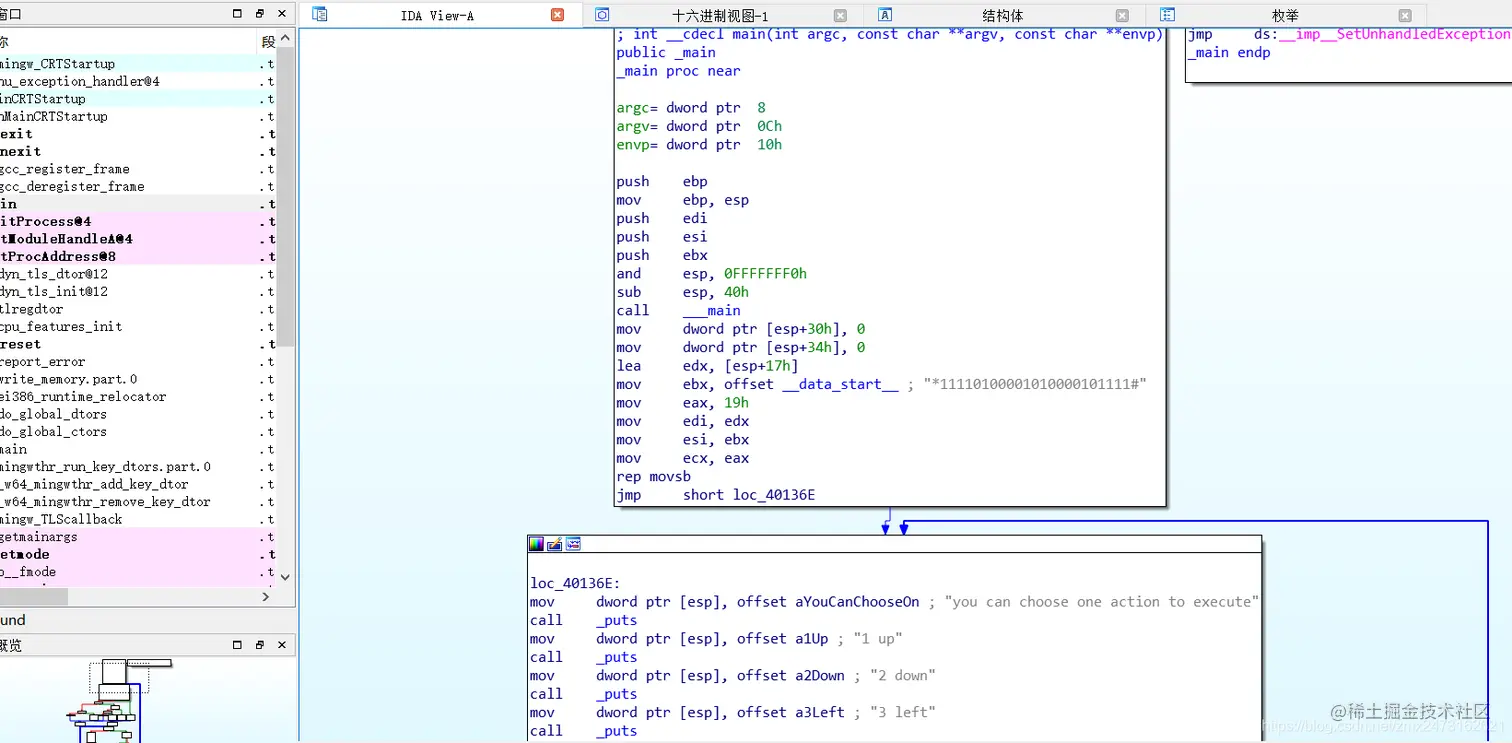Screen dimensions: 1512x743
Task: Click the edit-comment pencil icon on loc_40136E block
Action: coord(555,544)
